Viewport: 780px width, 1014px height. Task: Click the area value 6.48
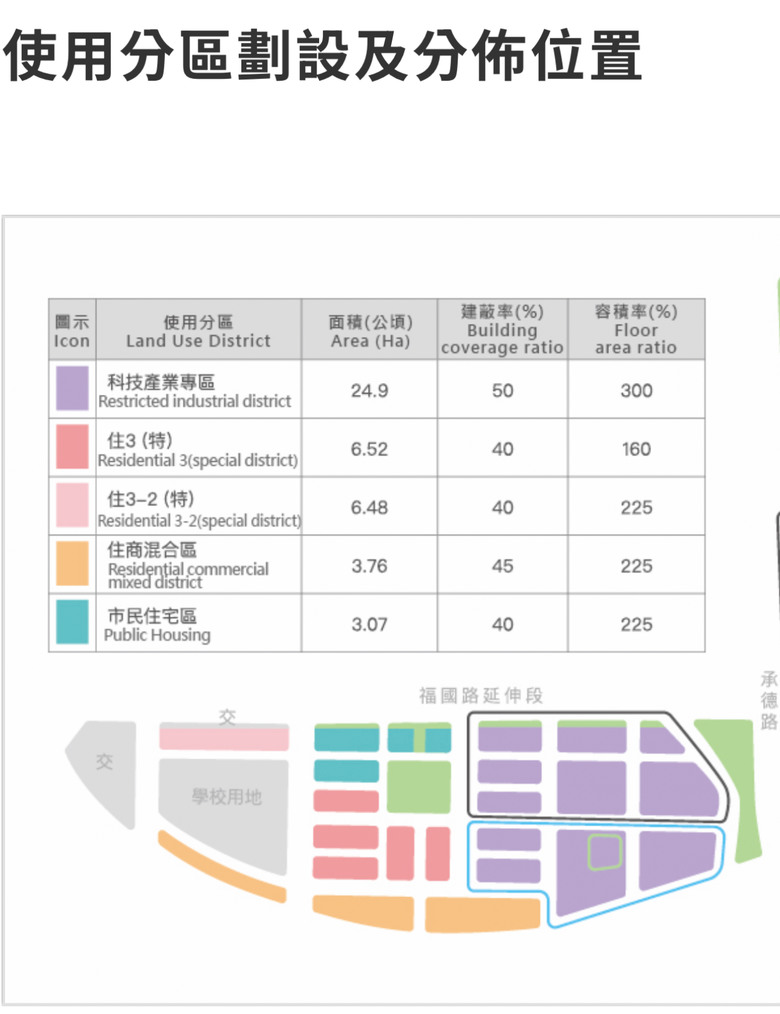coord(369,508)
